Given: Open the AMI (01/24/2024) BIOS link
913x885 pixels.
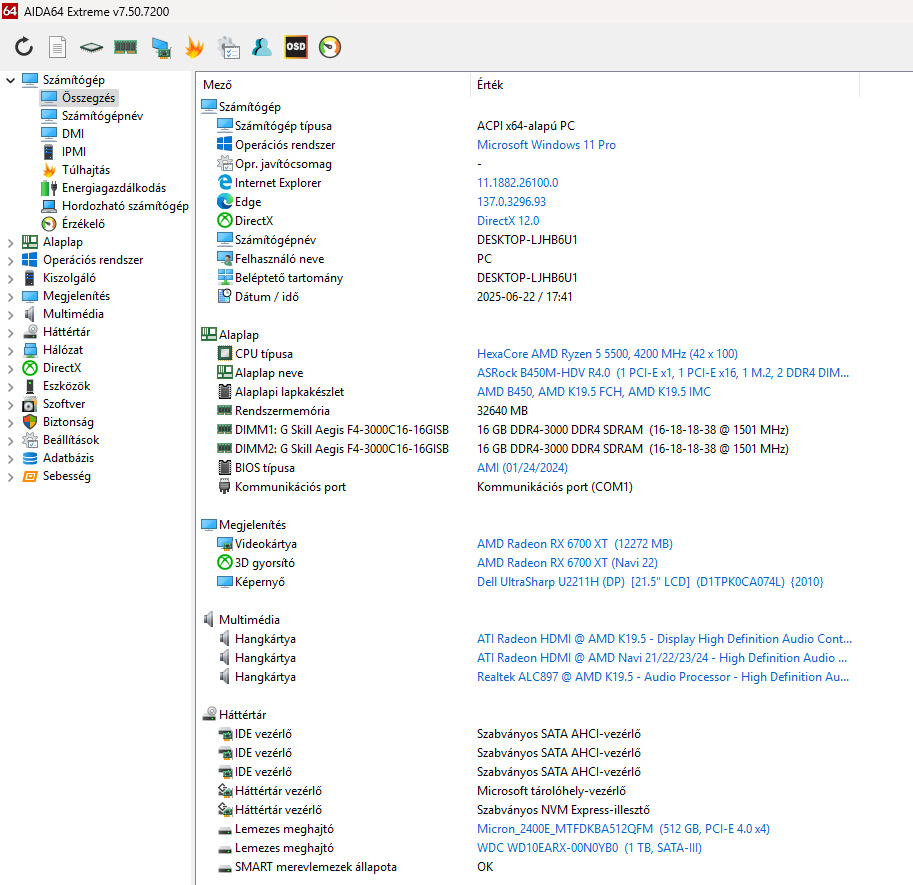Looking at the screenshot, I should 522,468.
